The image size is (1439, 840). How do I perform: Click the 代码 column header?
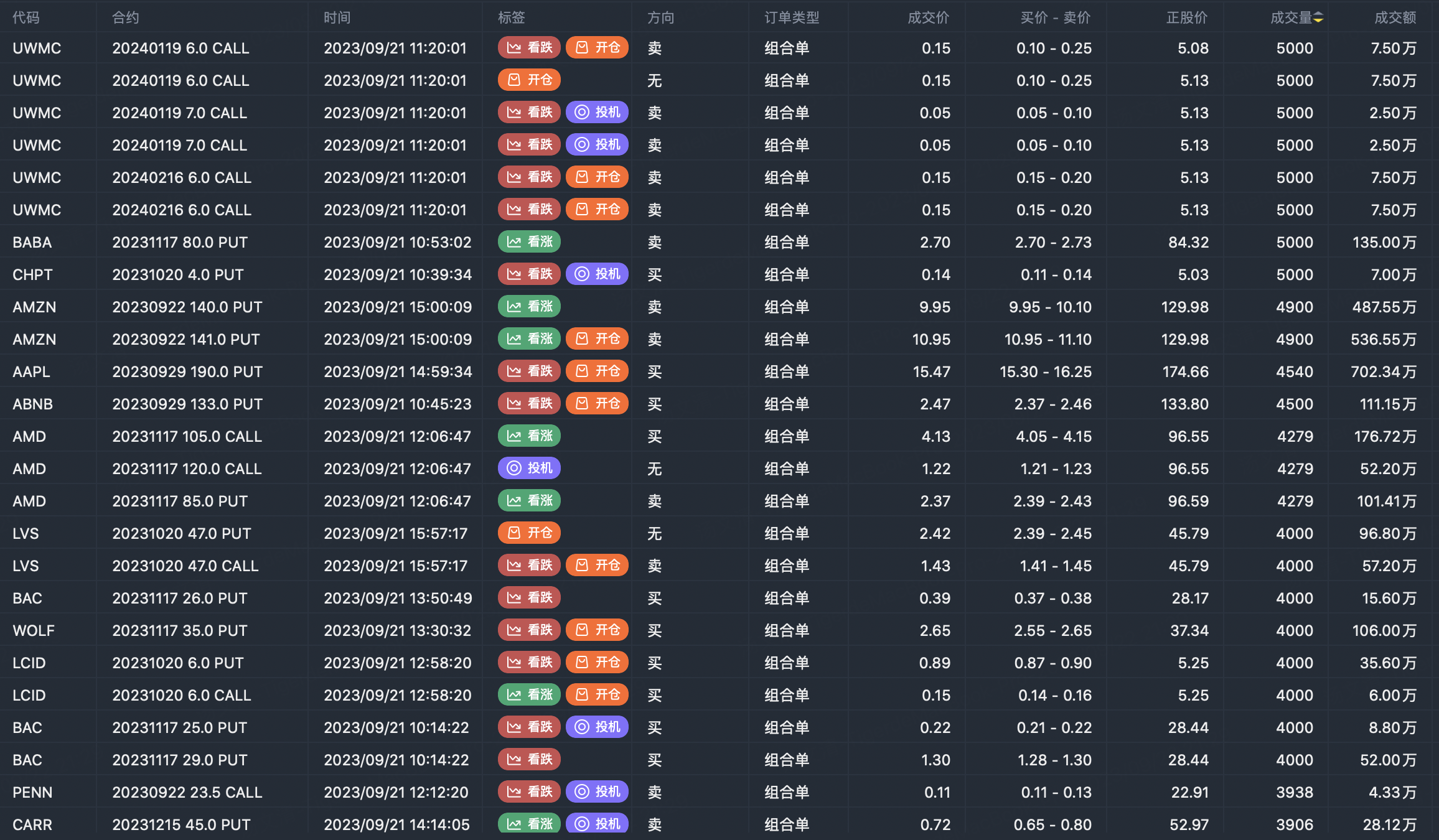tap(26, 18)
